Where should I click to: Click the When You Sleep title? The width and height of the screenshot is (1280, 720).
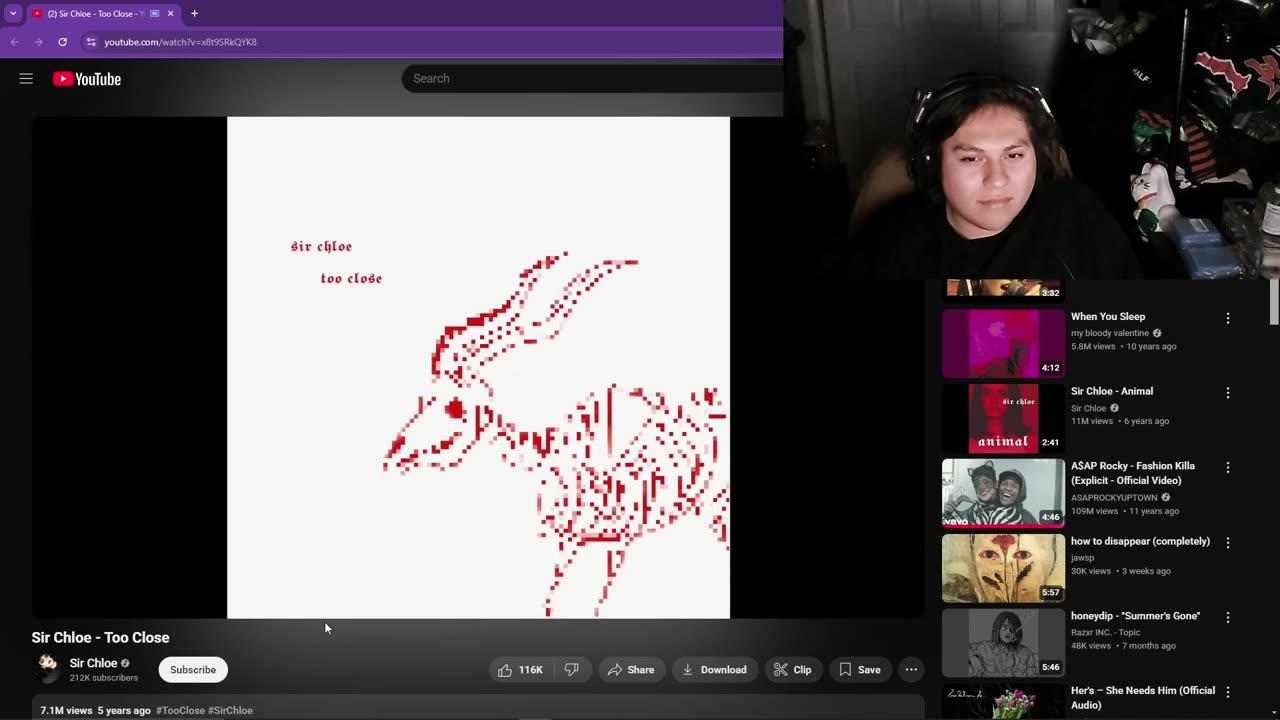click(x=1108, y=316)
